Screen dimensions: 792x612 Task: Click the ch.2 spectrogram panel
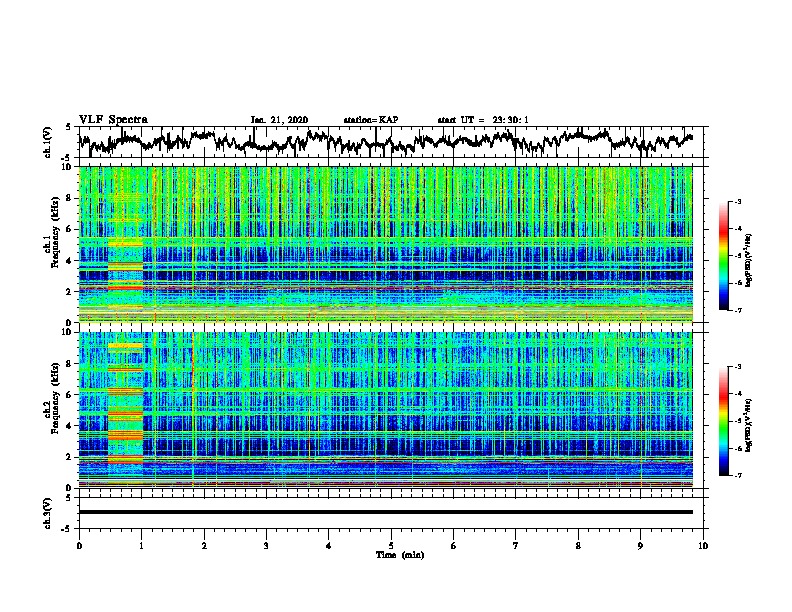click(385, 410)
